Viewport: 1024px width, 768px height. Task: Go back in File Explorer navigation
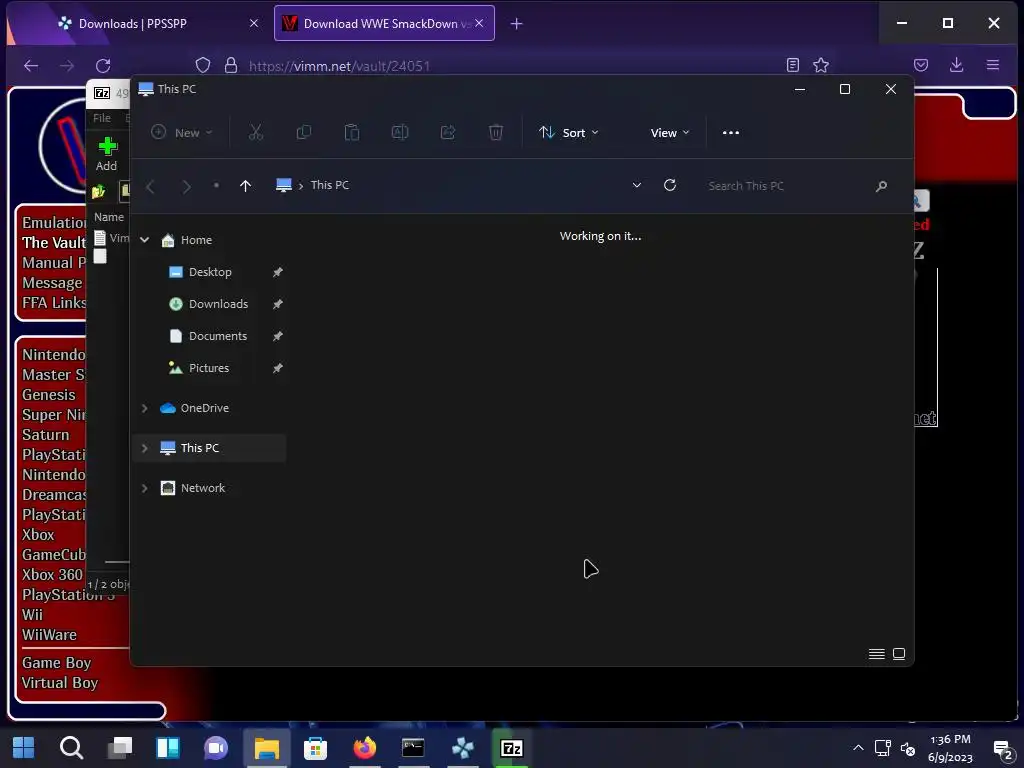click(x=151, y=186)
